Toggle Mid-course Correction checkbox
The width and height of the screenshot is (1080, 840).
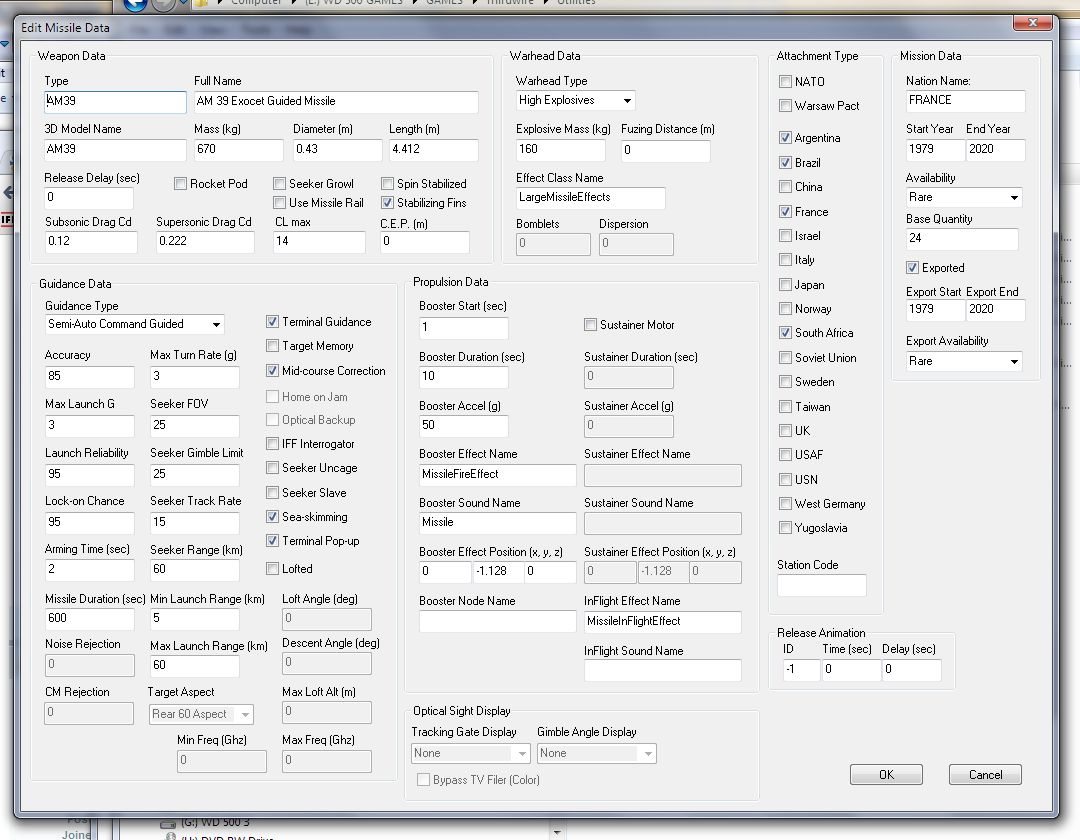[272, 370]
